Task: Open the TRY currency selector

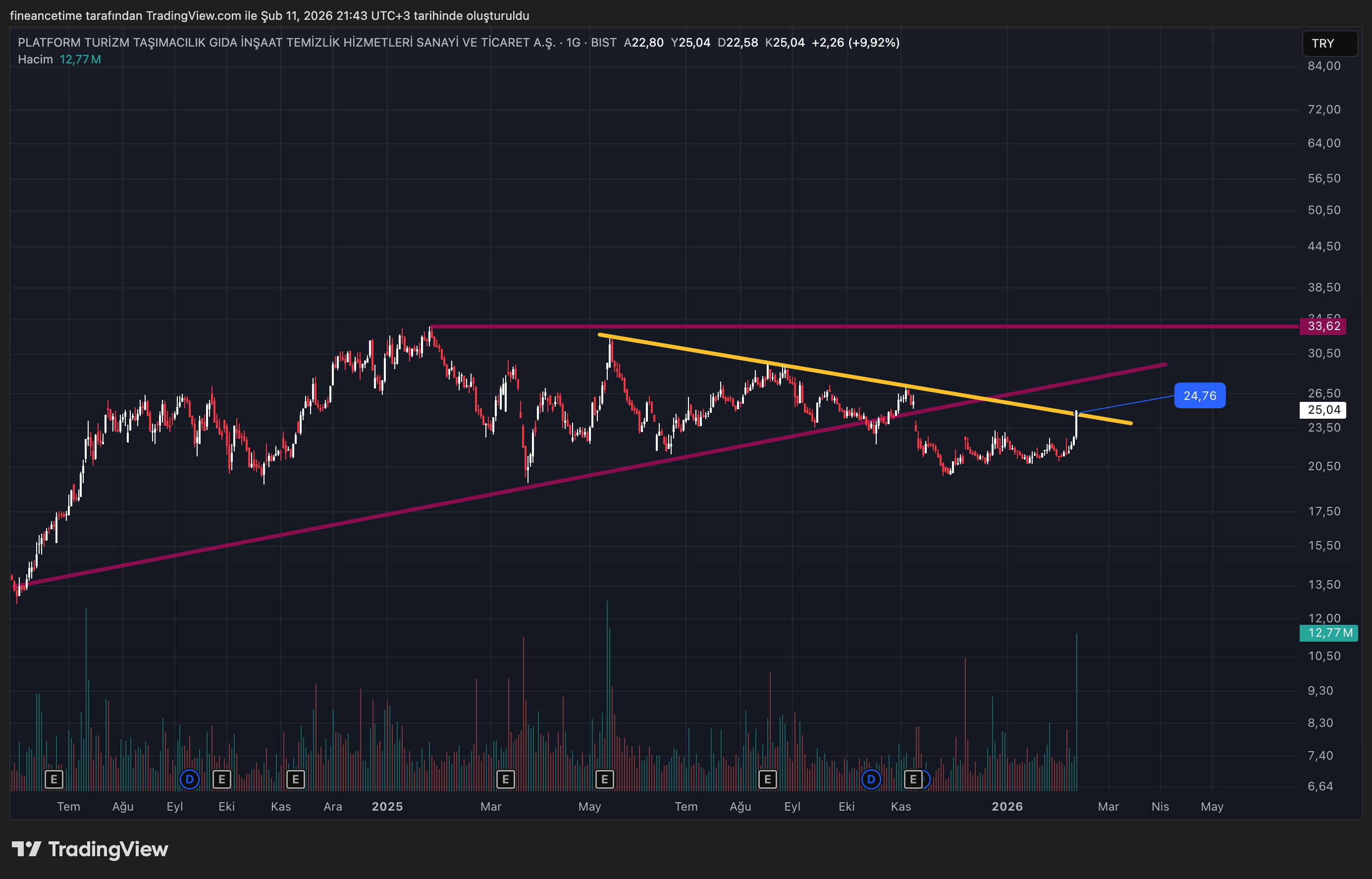Action: point(1329,44)
